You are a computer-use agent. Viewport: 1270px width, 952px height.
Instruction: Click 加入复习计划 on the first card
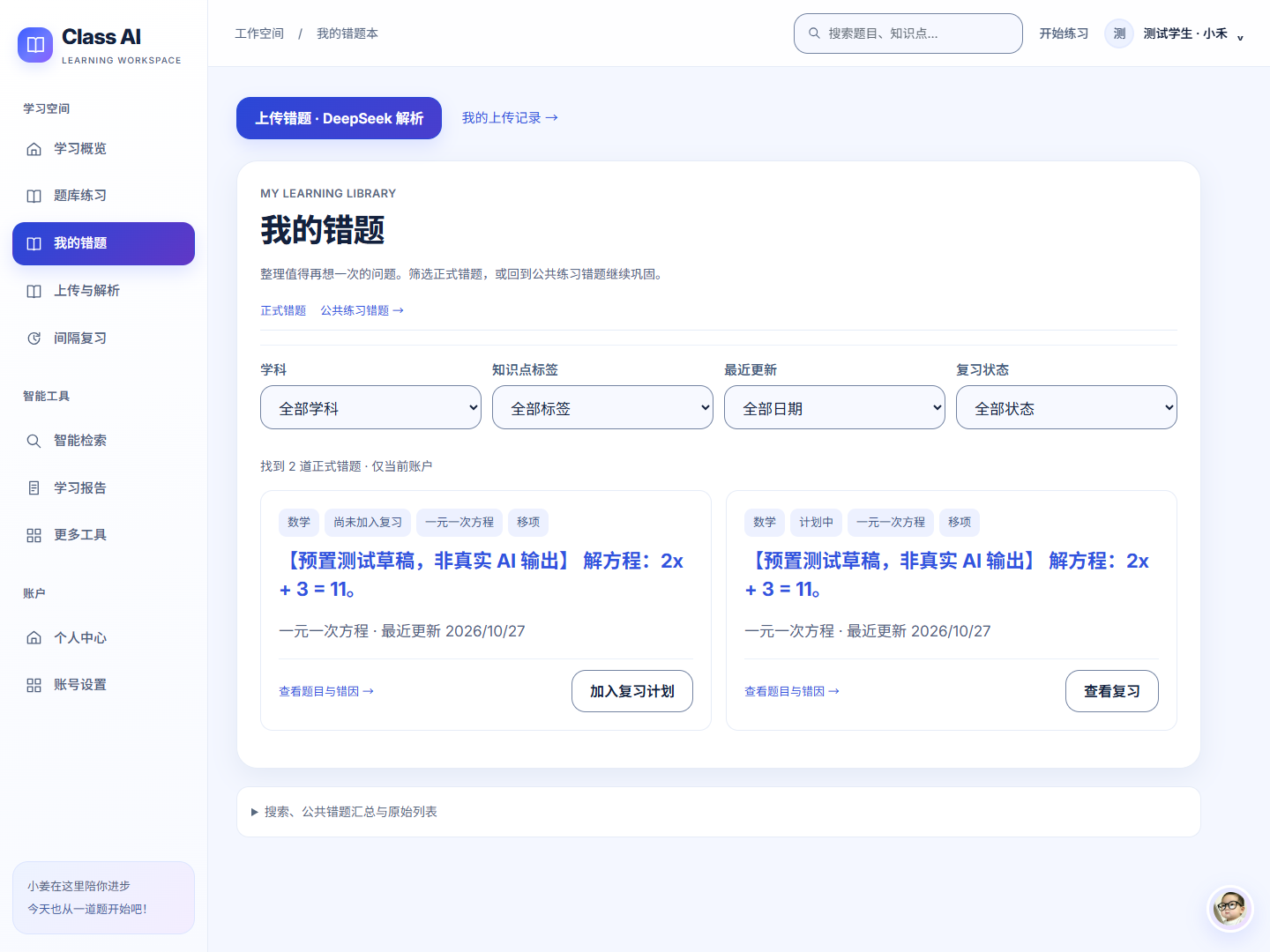coord(632,691)
